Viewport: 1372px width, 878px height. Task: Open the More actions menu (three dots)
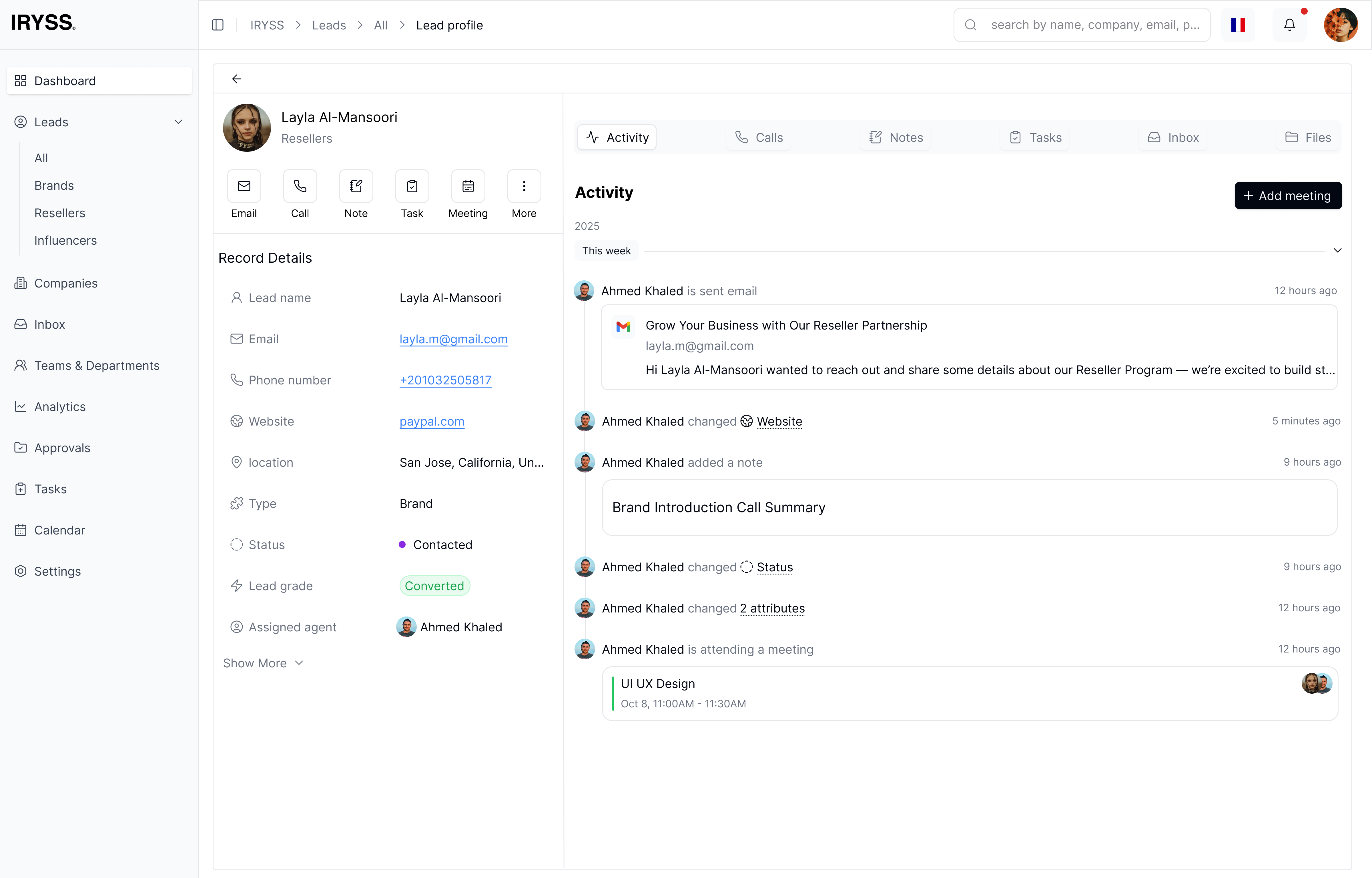coord(524,186)
